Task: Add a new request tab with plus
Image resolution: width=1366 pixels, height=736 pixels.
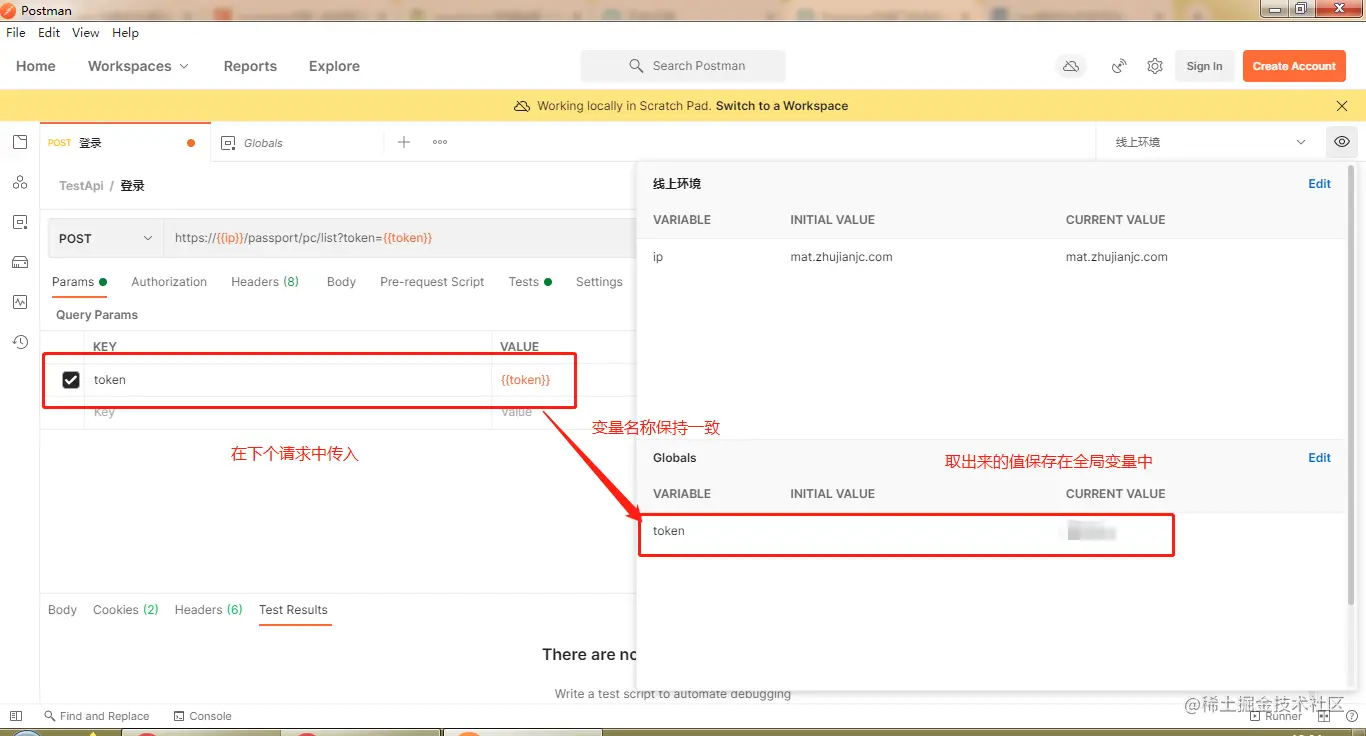Action: point(404,142)
